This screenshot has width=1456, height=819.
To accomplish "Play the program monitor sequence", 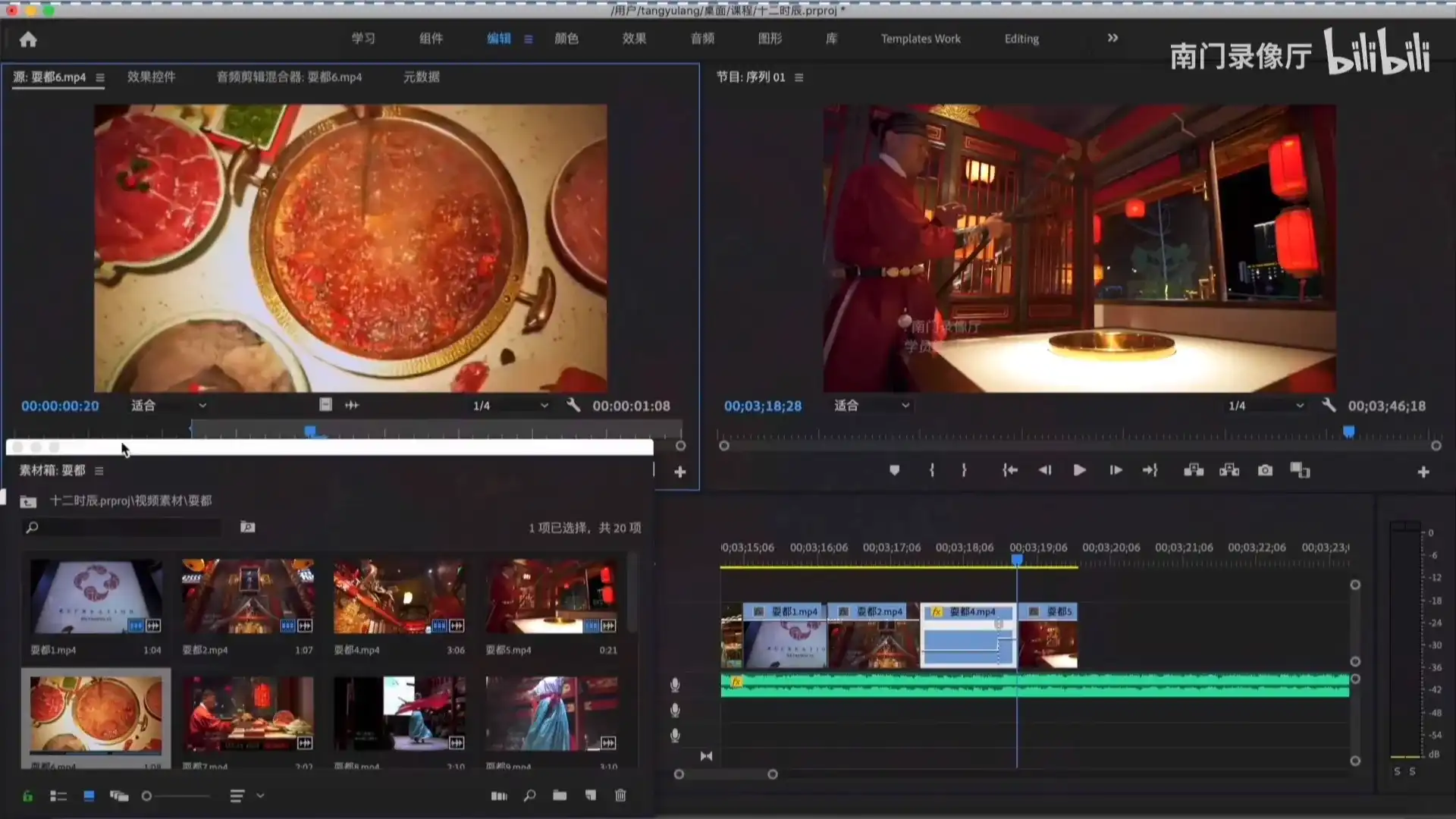I will (1079, 471).
